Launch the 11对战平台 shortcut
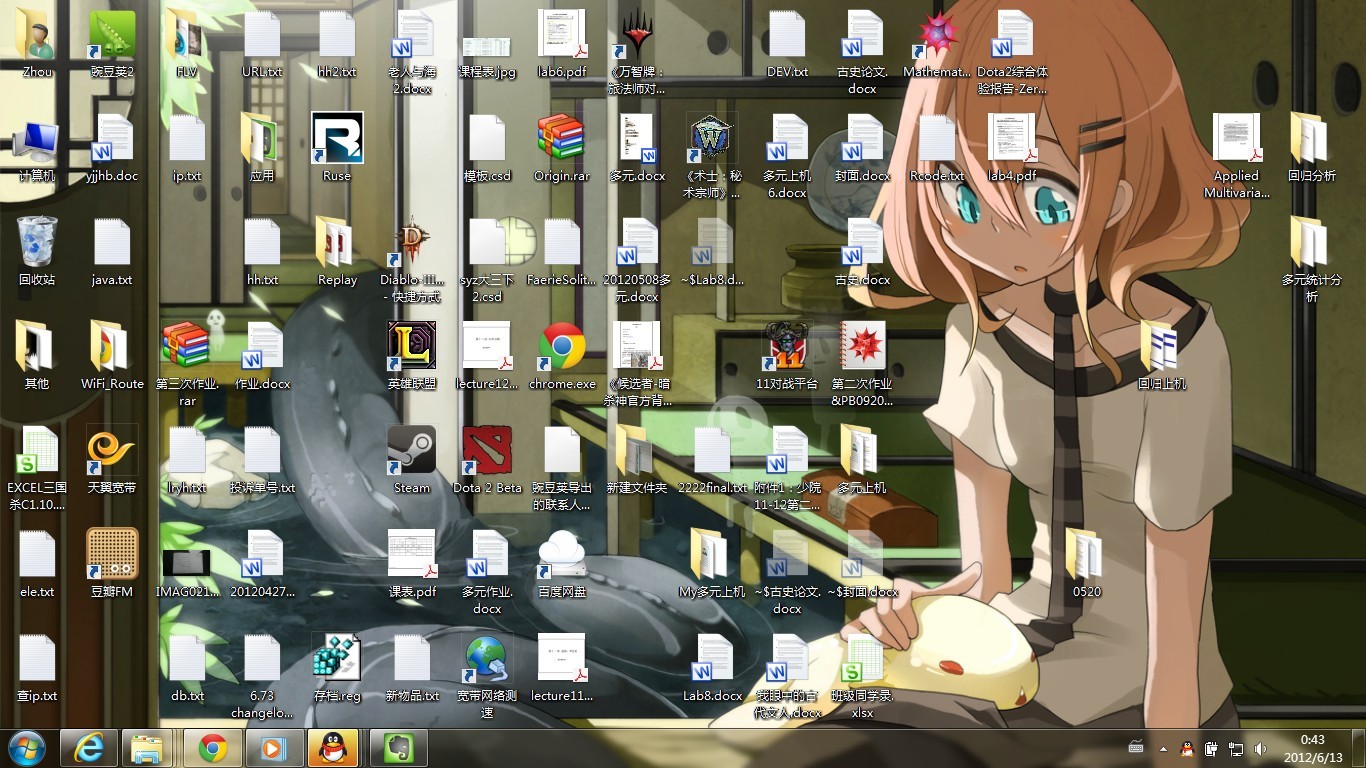This screenshot has height=768, width=1366. [x=787, y=346]
